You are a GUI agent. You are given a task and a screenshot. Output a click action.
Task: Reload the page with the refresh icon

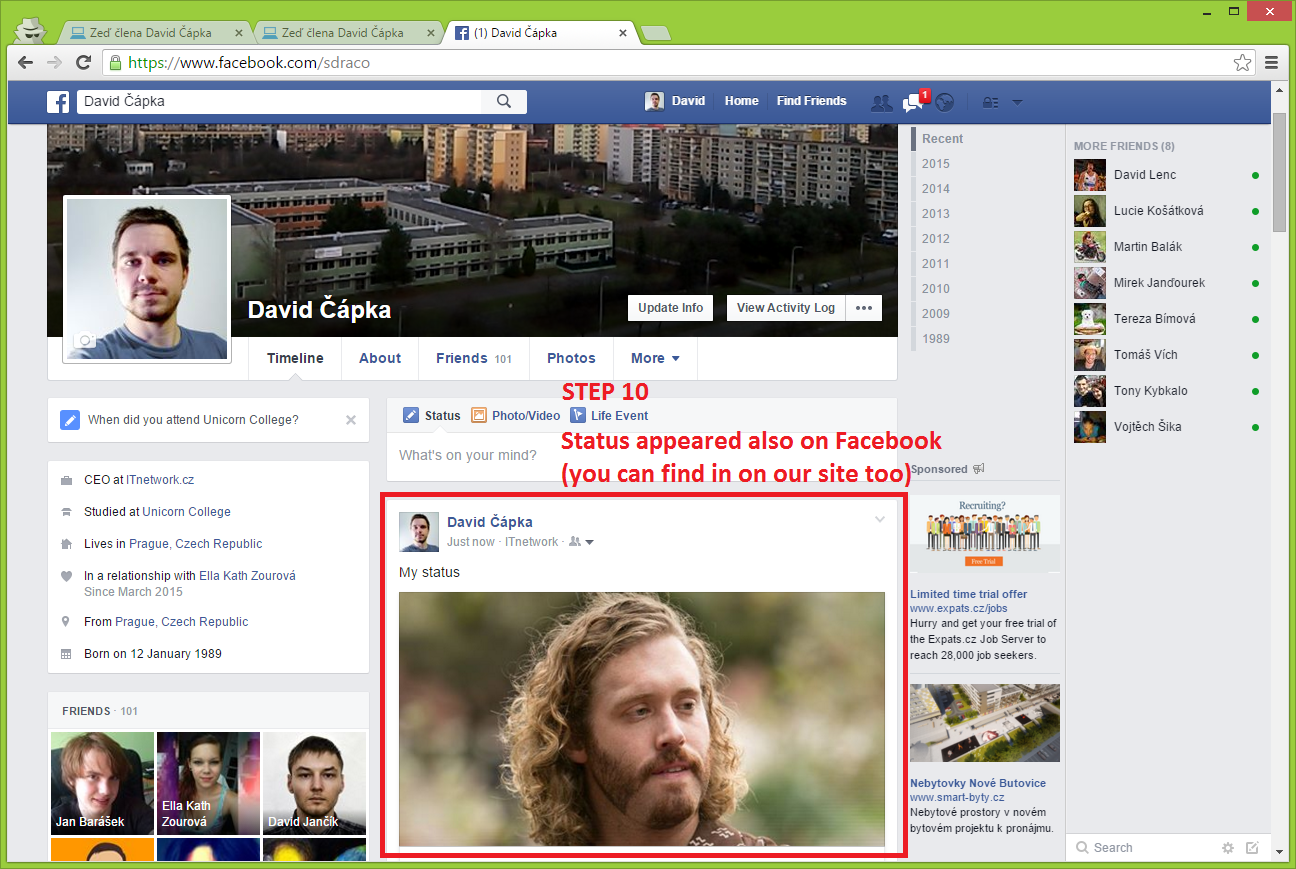point(84,62)
